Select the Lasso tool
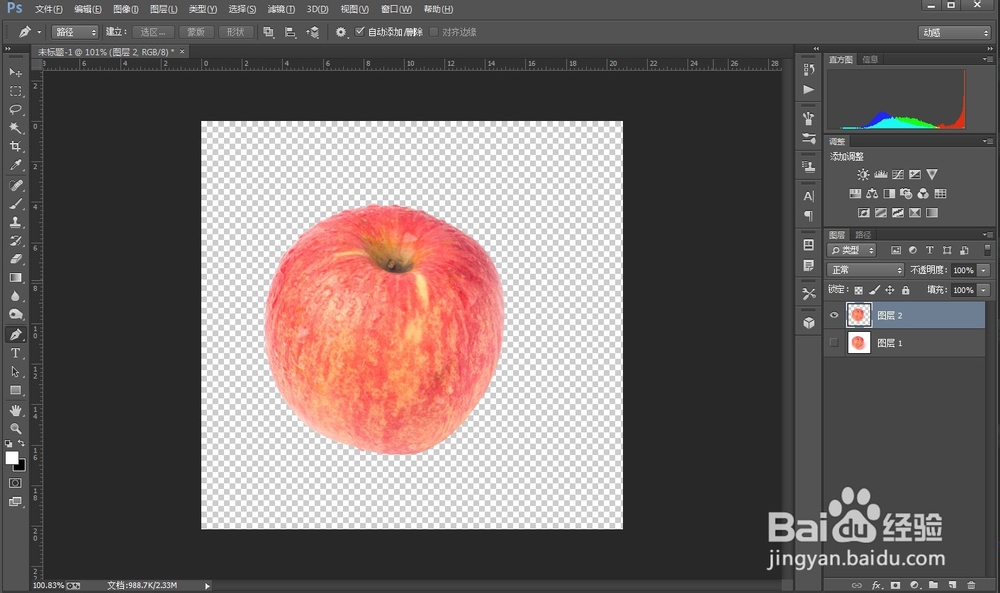The width and height of the screenshot is (1000, 593). click(15, 110)
